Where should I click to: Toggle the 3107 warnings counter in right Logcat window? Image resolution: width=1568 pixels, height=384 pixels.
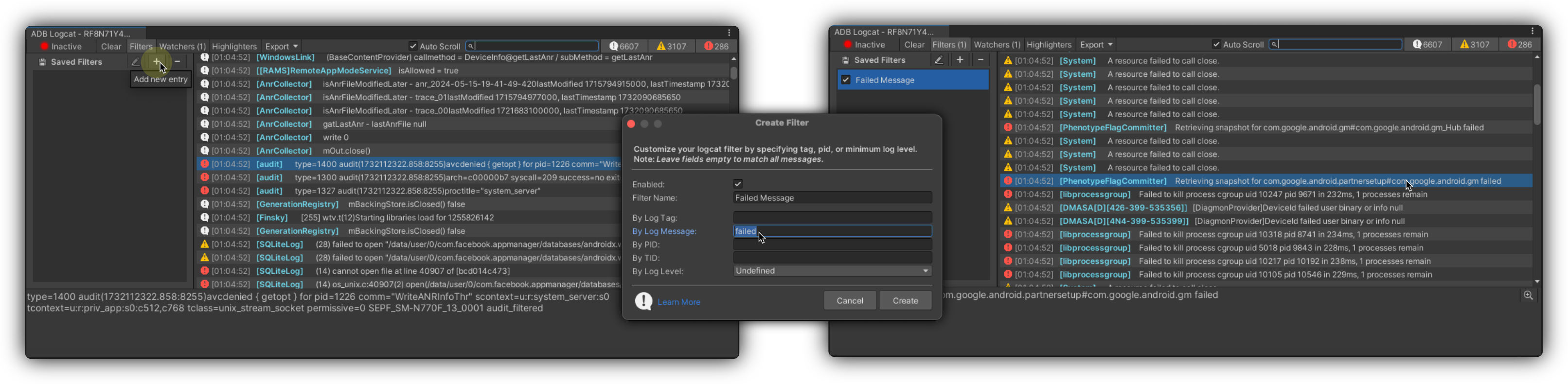(x=1474, y=44)
